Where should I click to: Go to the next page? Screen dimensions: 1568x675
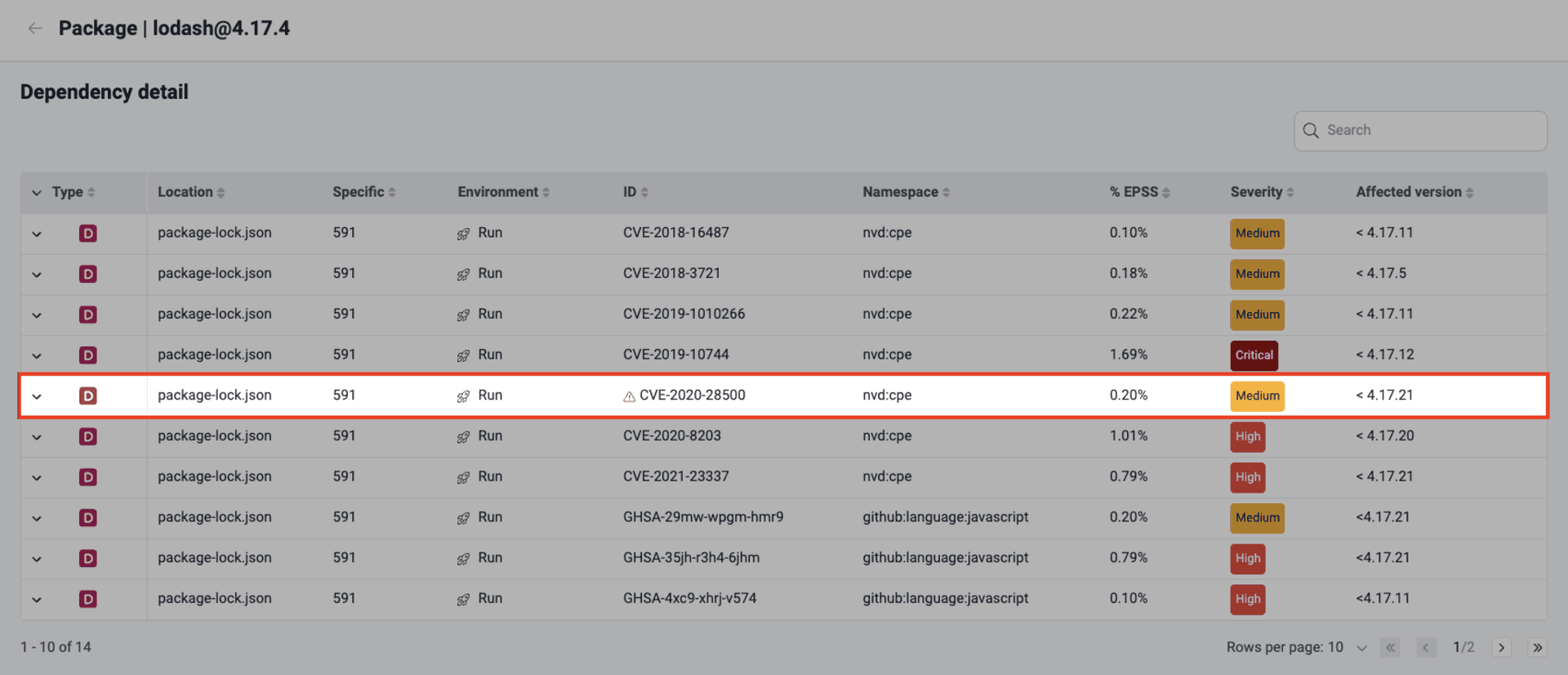(1501, 647)
